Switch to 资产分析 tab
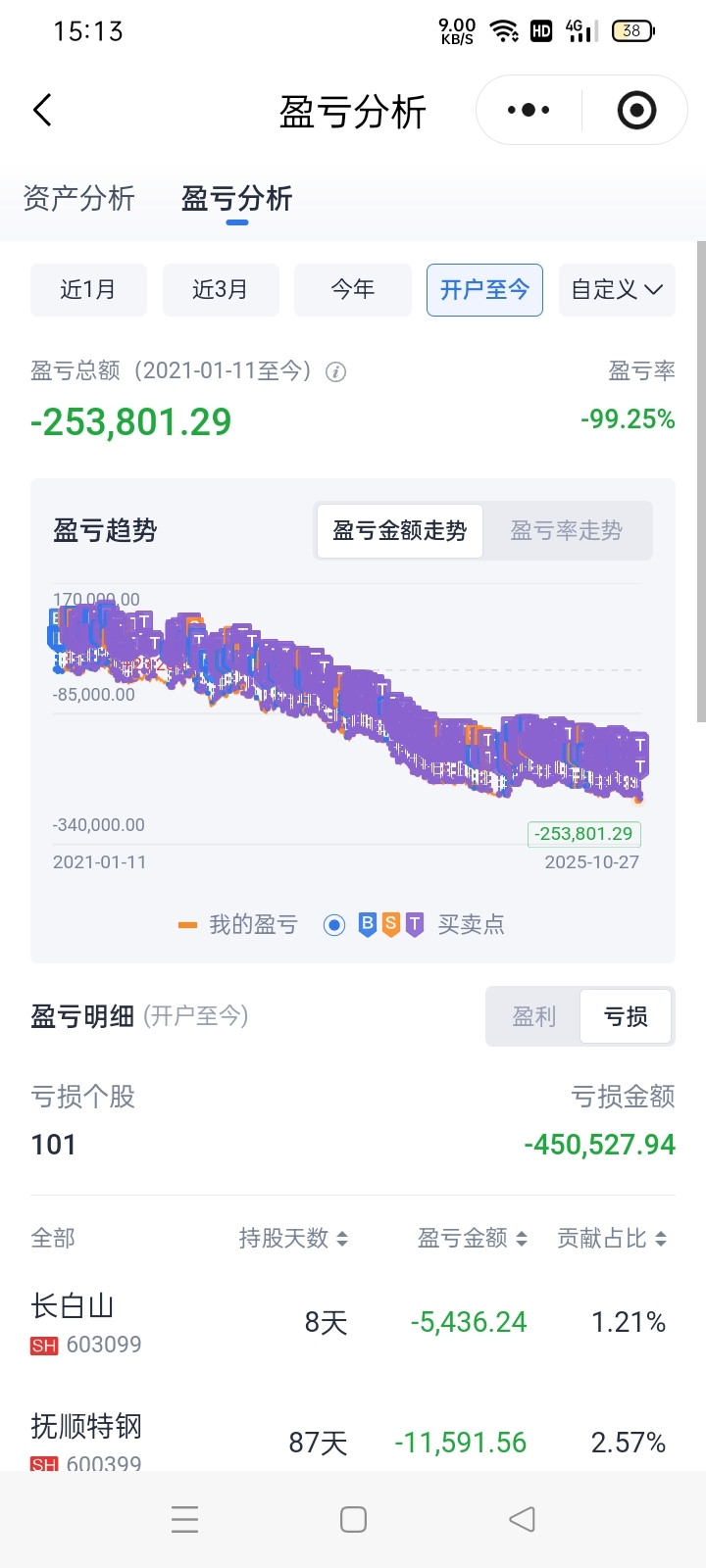This screenshot has width=706, height=1568. coord(78,199)
